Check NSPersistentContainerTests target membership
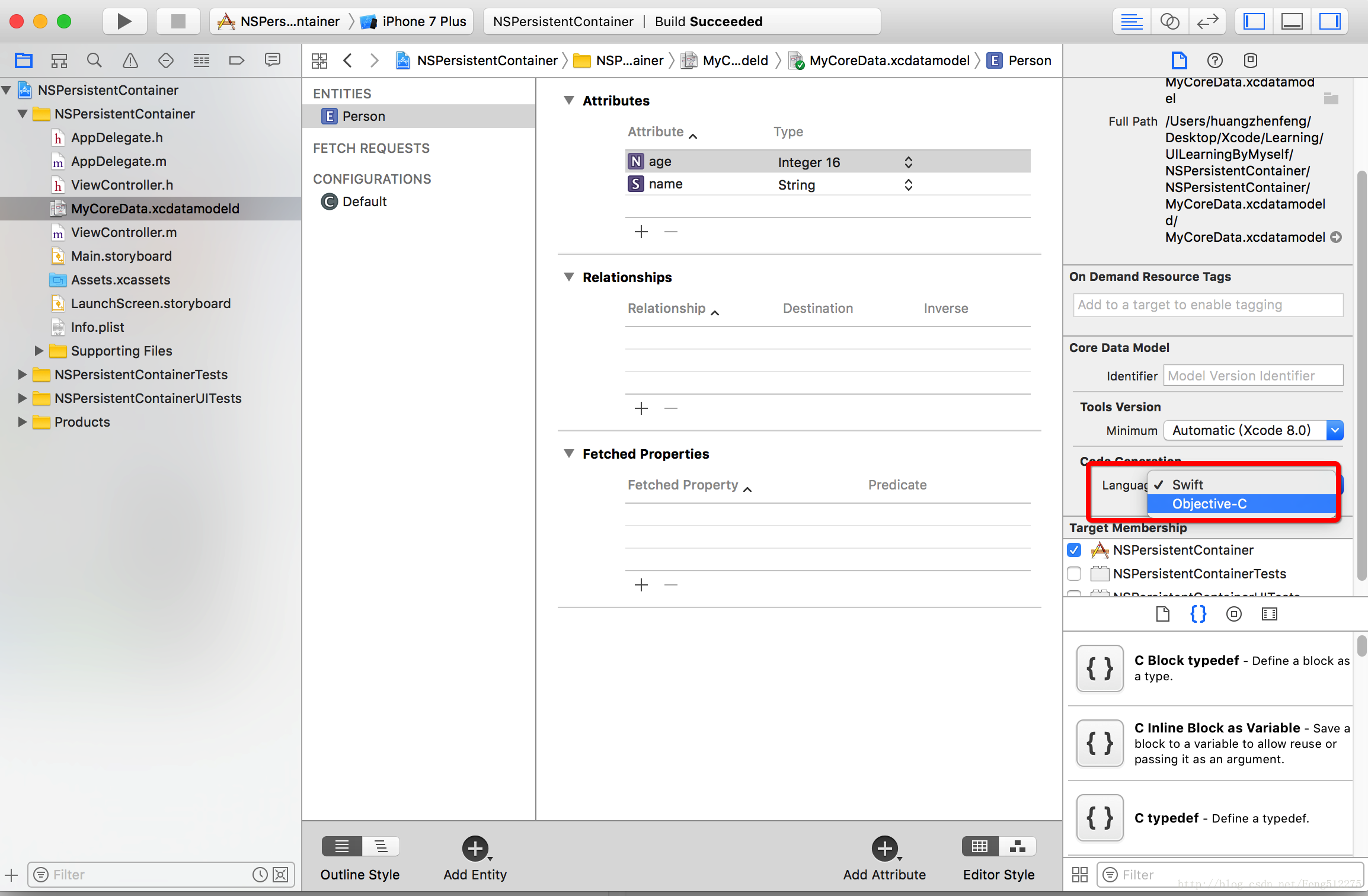The image size is (1368, 896). tap(1074, 574)
